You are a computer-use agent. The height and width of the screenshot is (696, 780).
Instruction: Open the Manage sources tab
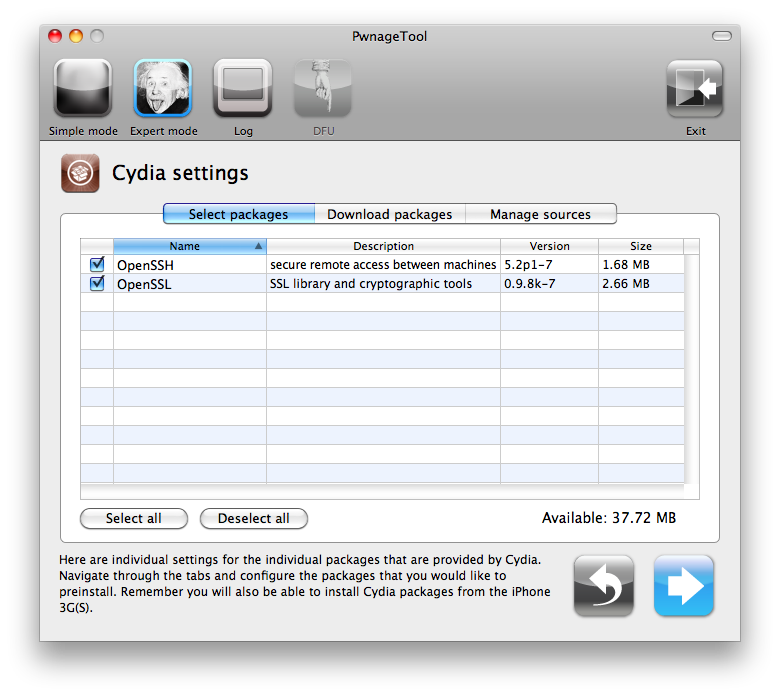[541, 214]
